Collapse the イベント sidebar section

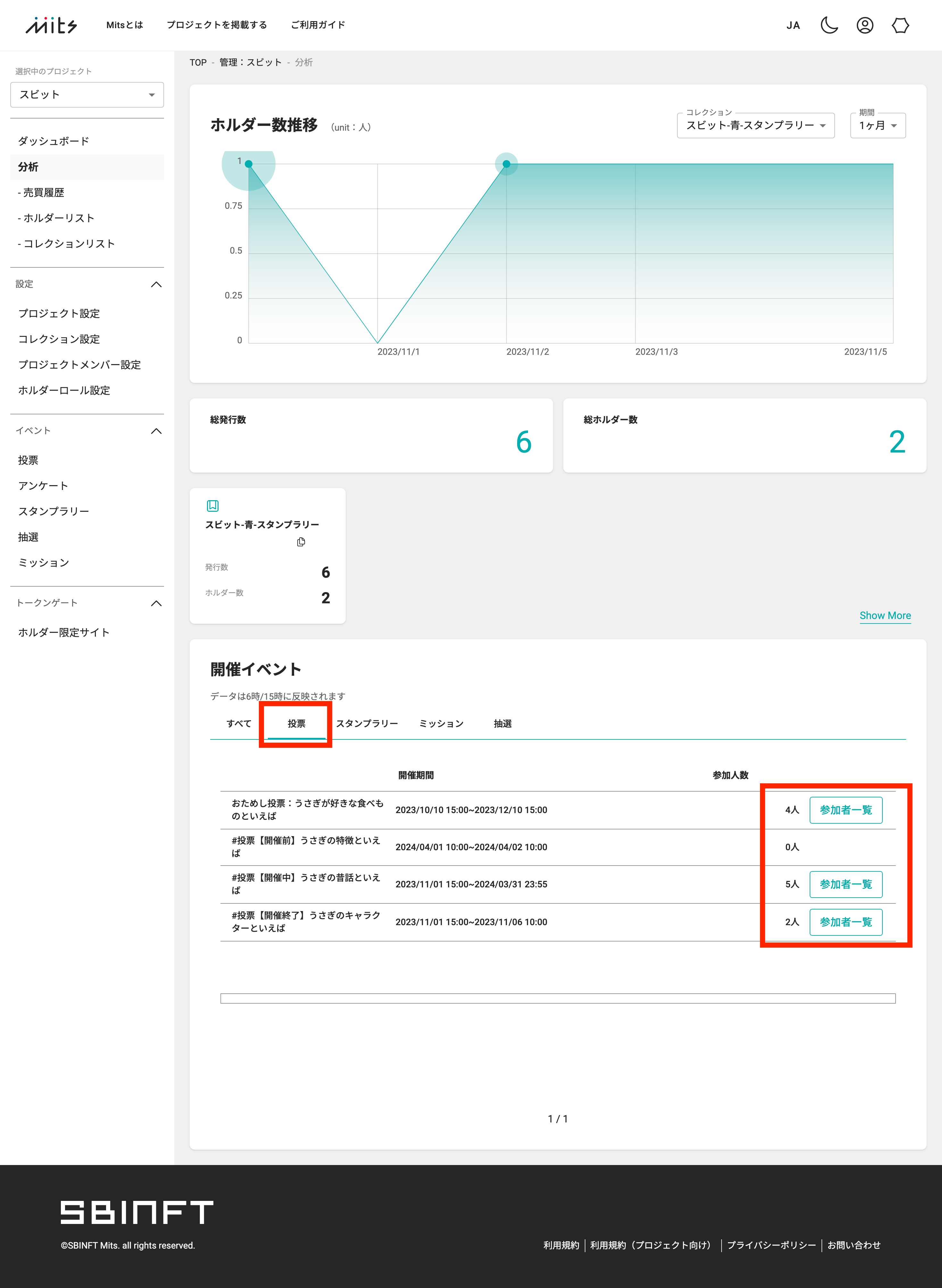click(x=156, y=431)
